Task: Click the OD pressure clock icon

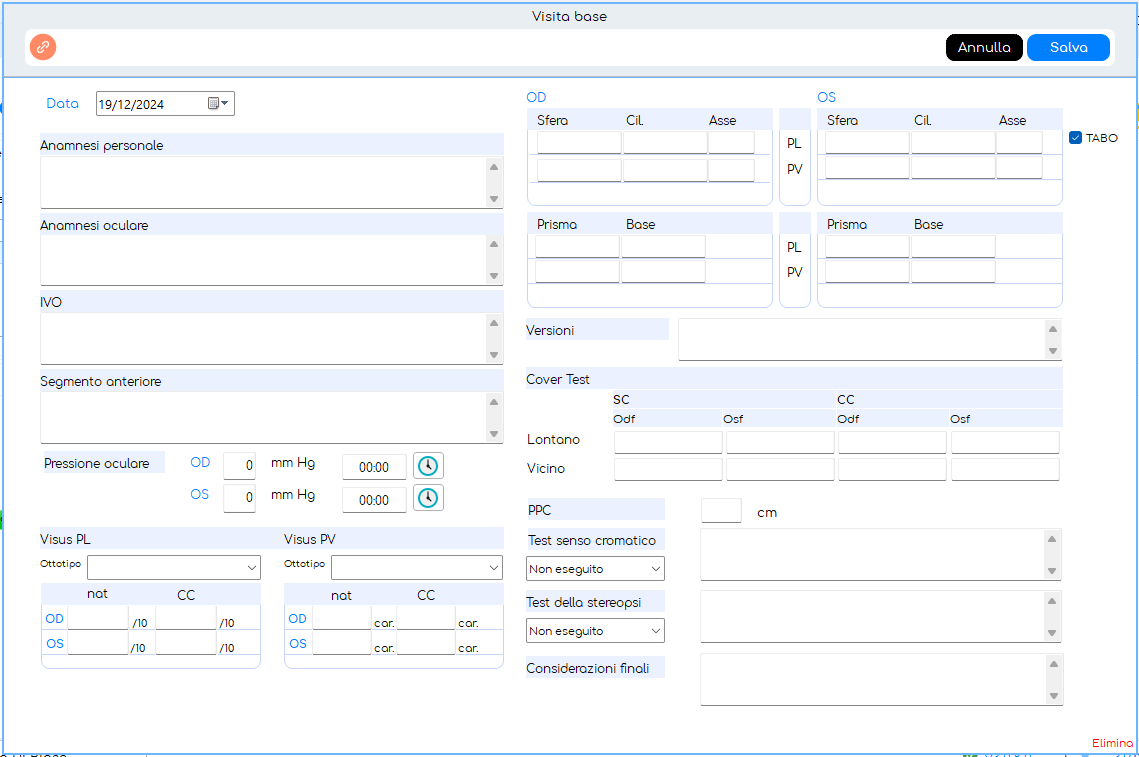Action: (428, 466)
